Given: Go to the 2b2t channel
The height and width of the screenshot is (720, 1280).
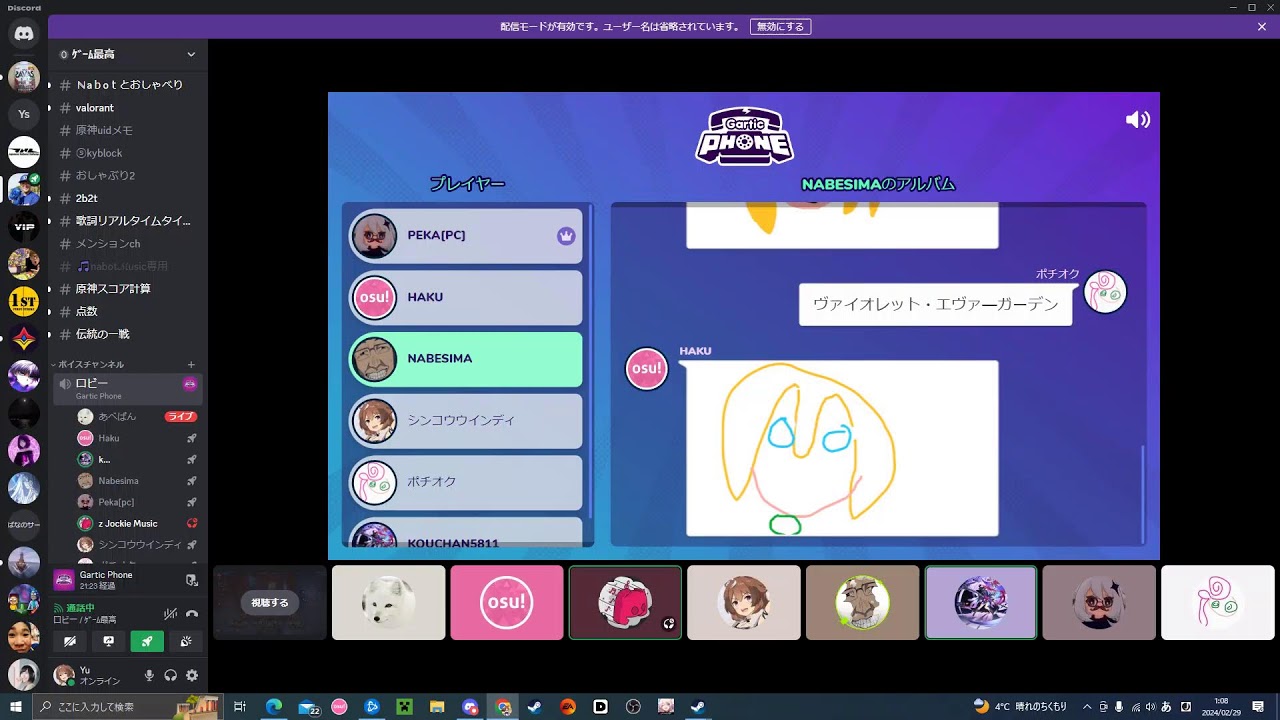Looking at the screenshot, I should tap(128, 198).
